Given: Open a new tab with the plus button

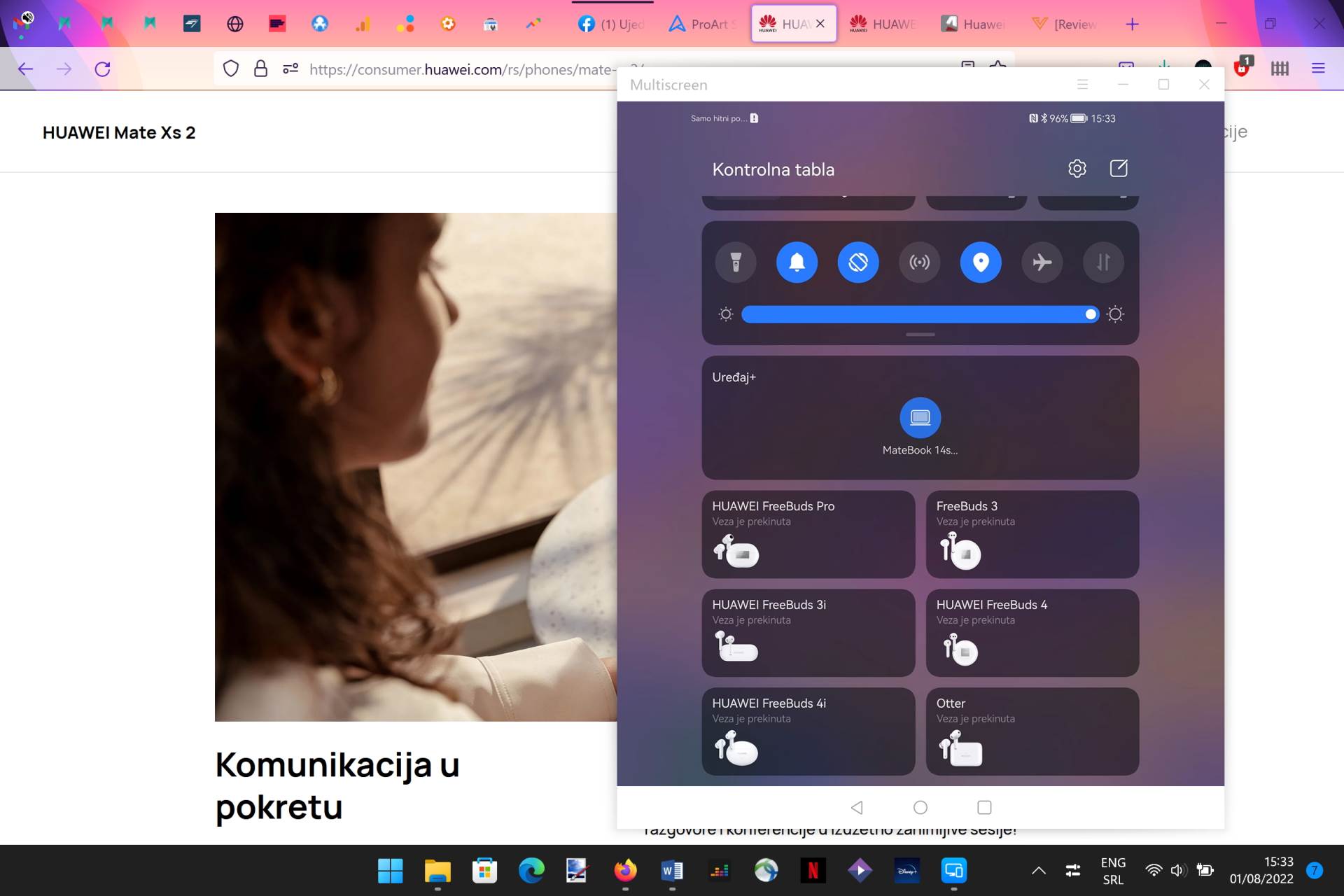Looking at the screenshot, I should 1132,24.
